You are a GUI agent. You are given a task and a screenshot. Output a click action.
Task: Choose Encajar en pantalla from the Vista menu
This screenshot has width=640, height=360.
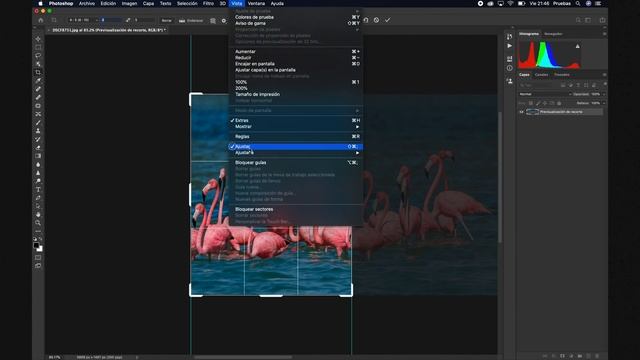pyautogui.click(x=296, y=64)
